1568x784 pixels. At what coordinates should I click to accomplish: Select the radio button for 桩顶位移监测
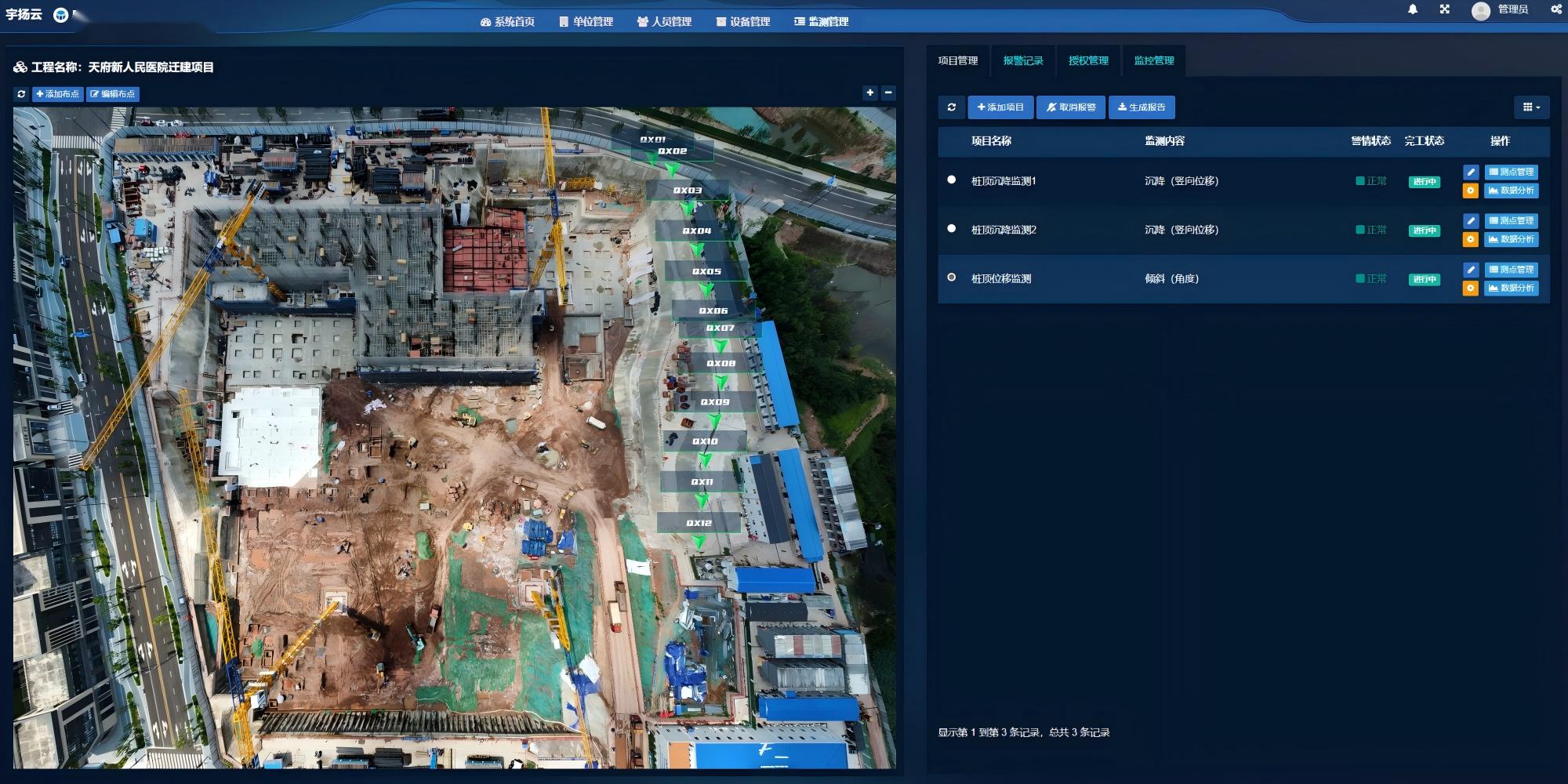click(x=952, y=278)
